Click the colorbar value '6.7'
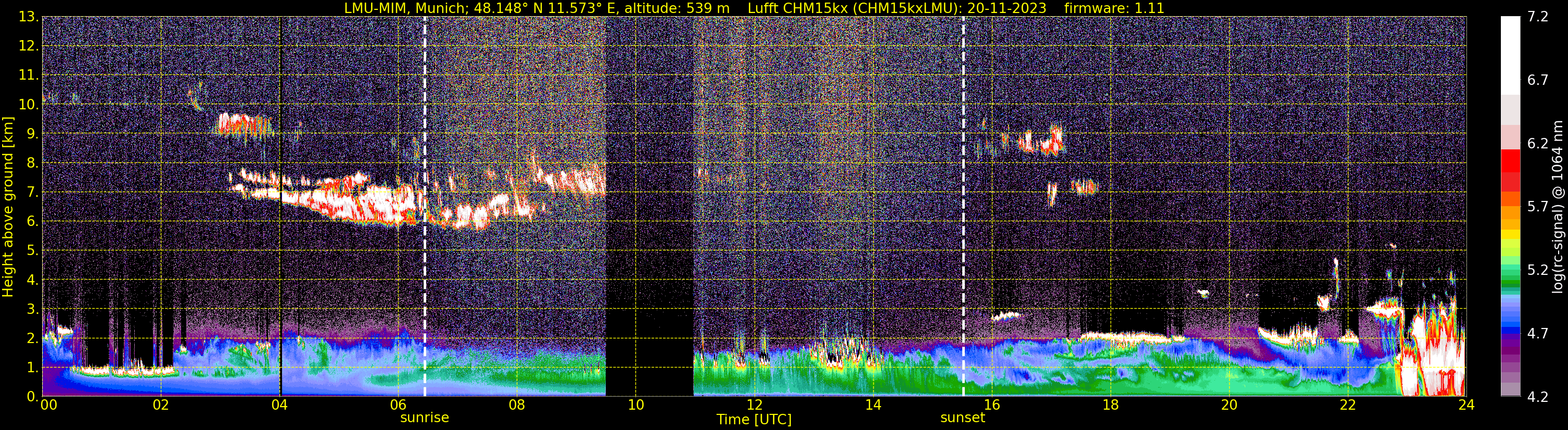 tap(1538, 80)
